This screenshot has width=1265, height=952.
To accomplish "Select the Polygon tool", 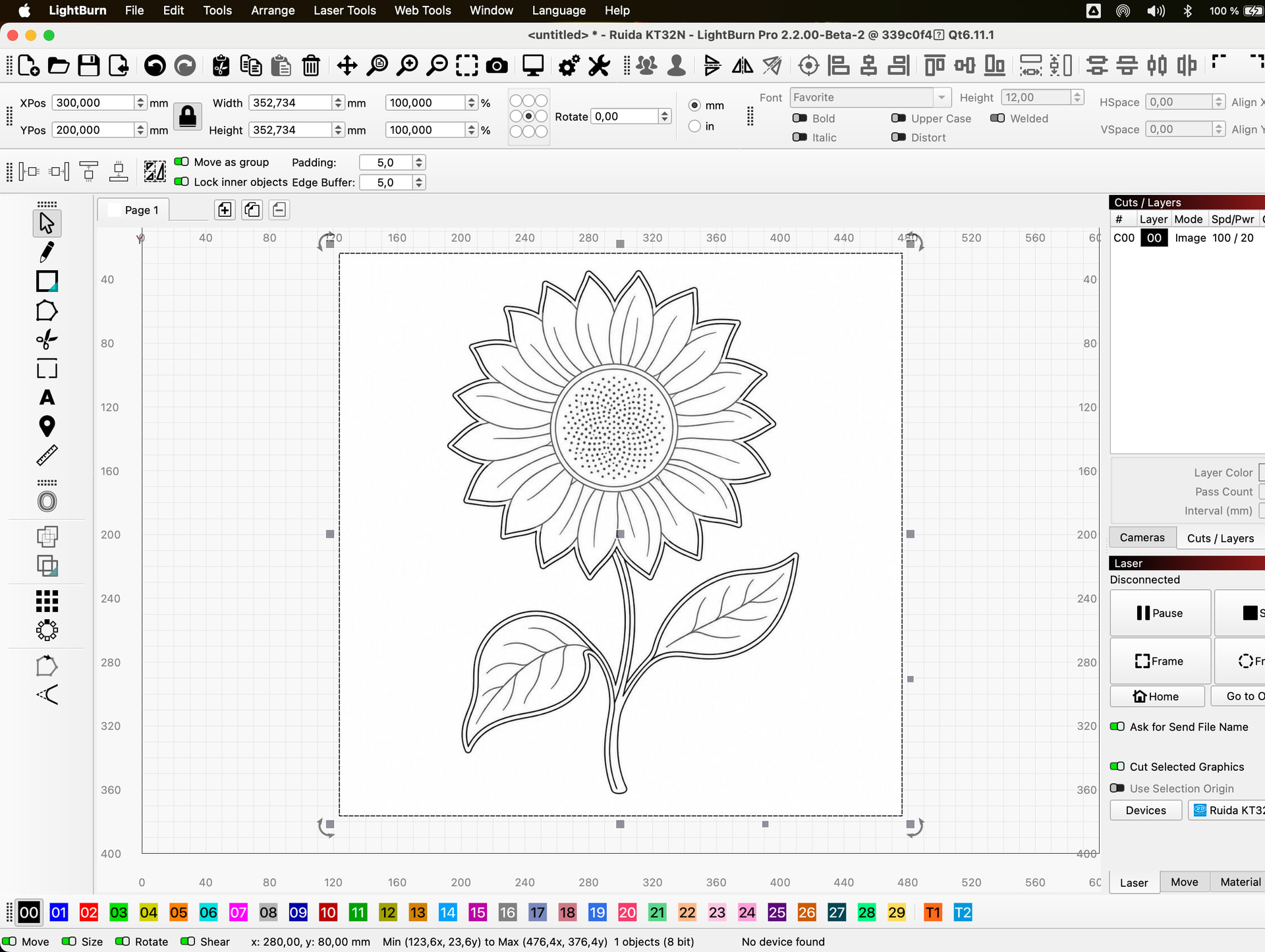I will 47,310.
